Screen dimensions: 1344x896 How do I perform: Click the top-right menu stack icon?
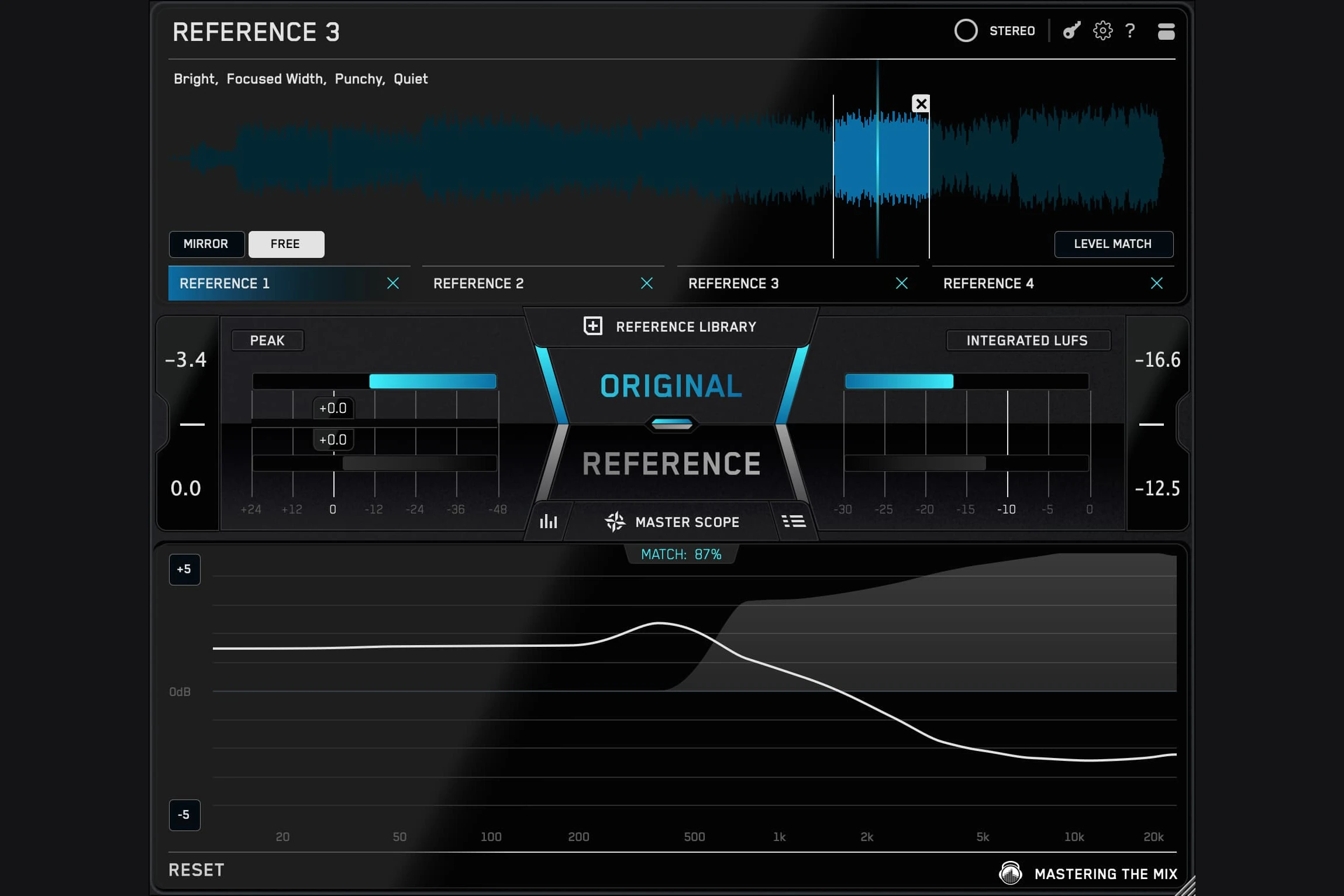(1166, 31)
